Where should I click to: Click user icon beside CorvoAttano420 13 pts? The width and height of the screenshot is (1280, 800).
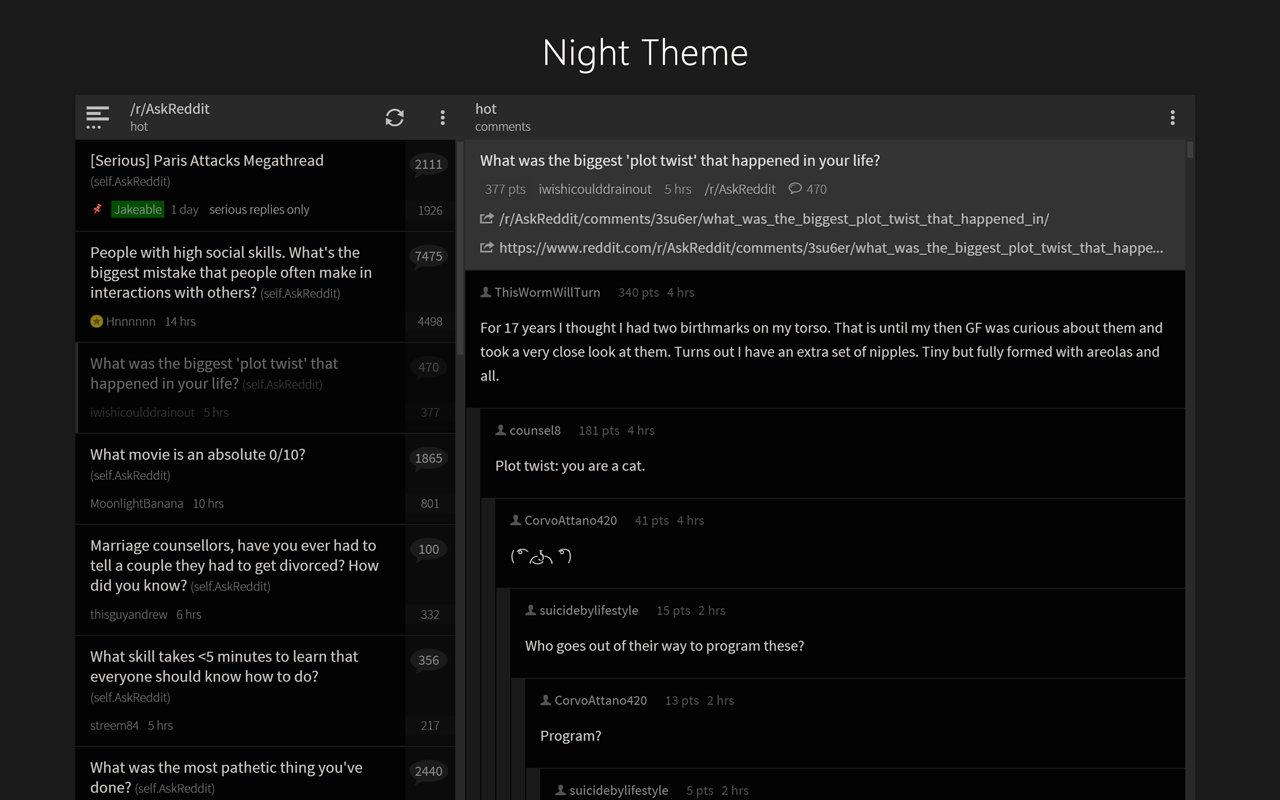pos(546,700)
